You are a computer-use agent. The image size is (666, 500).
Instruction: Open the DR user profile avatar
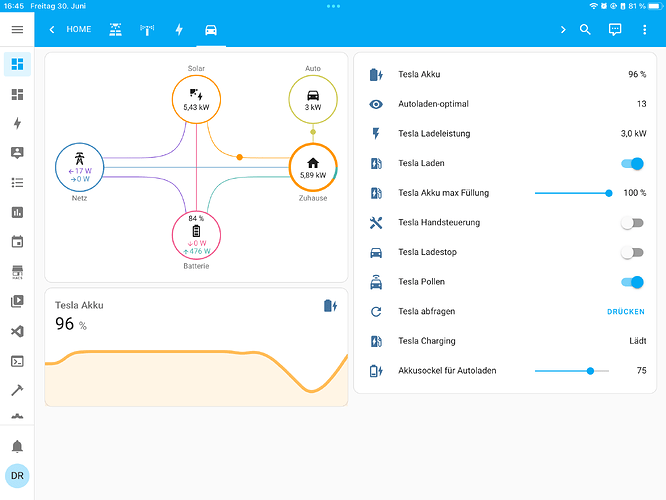pos(17,476)
